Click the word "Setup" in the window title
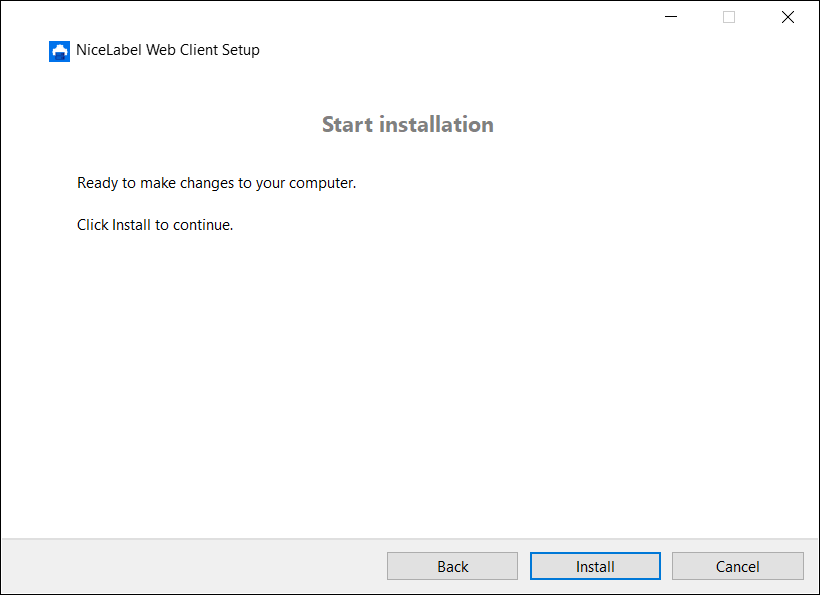 pos(238,50)
